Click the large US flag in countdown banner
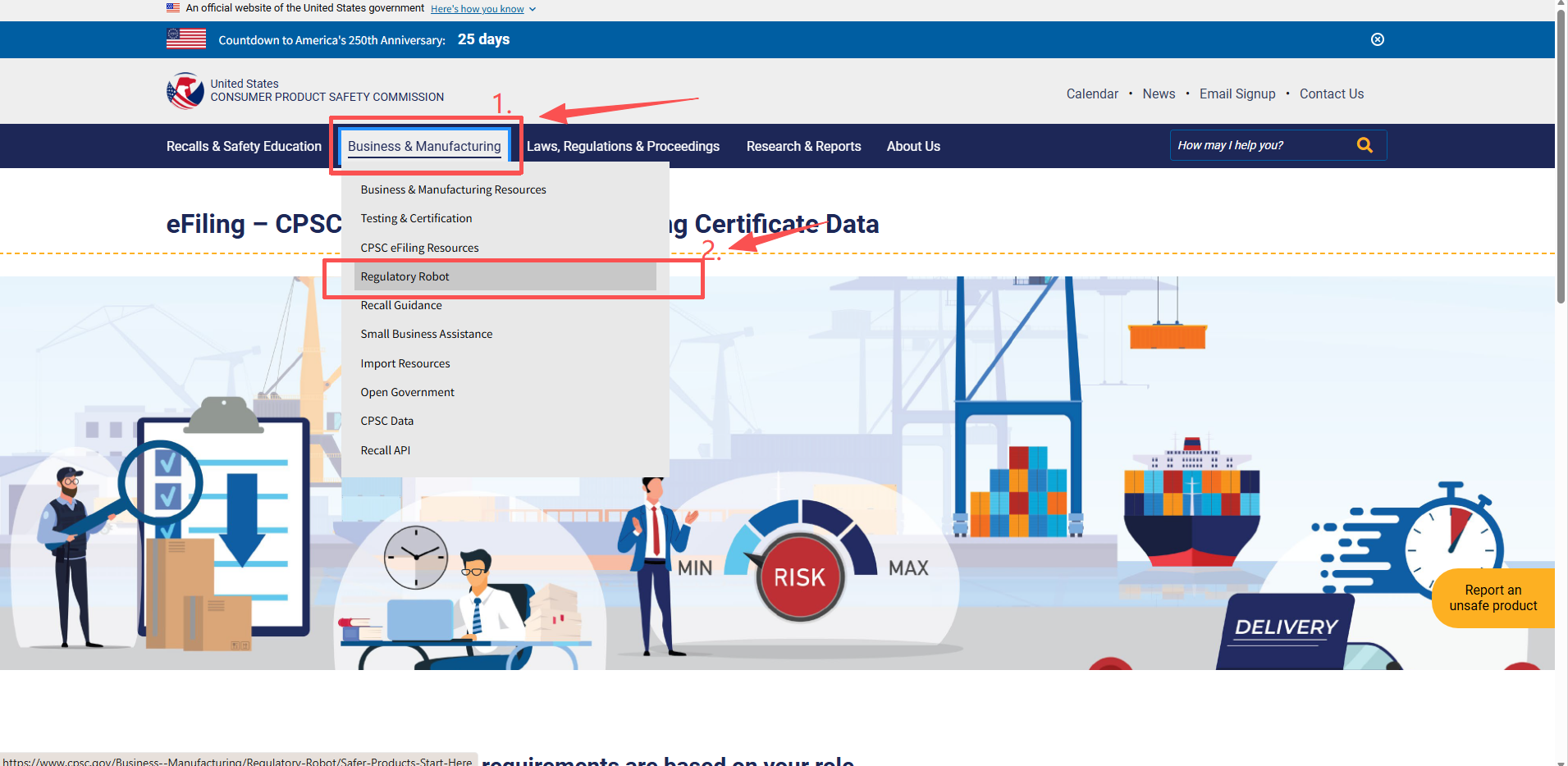 (186, 39)
